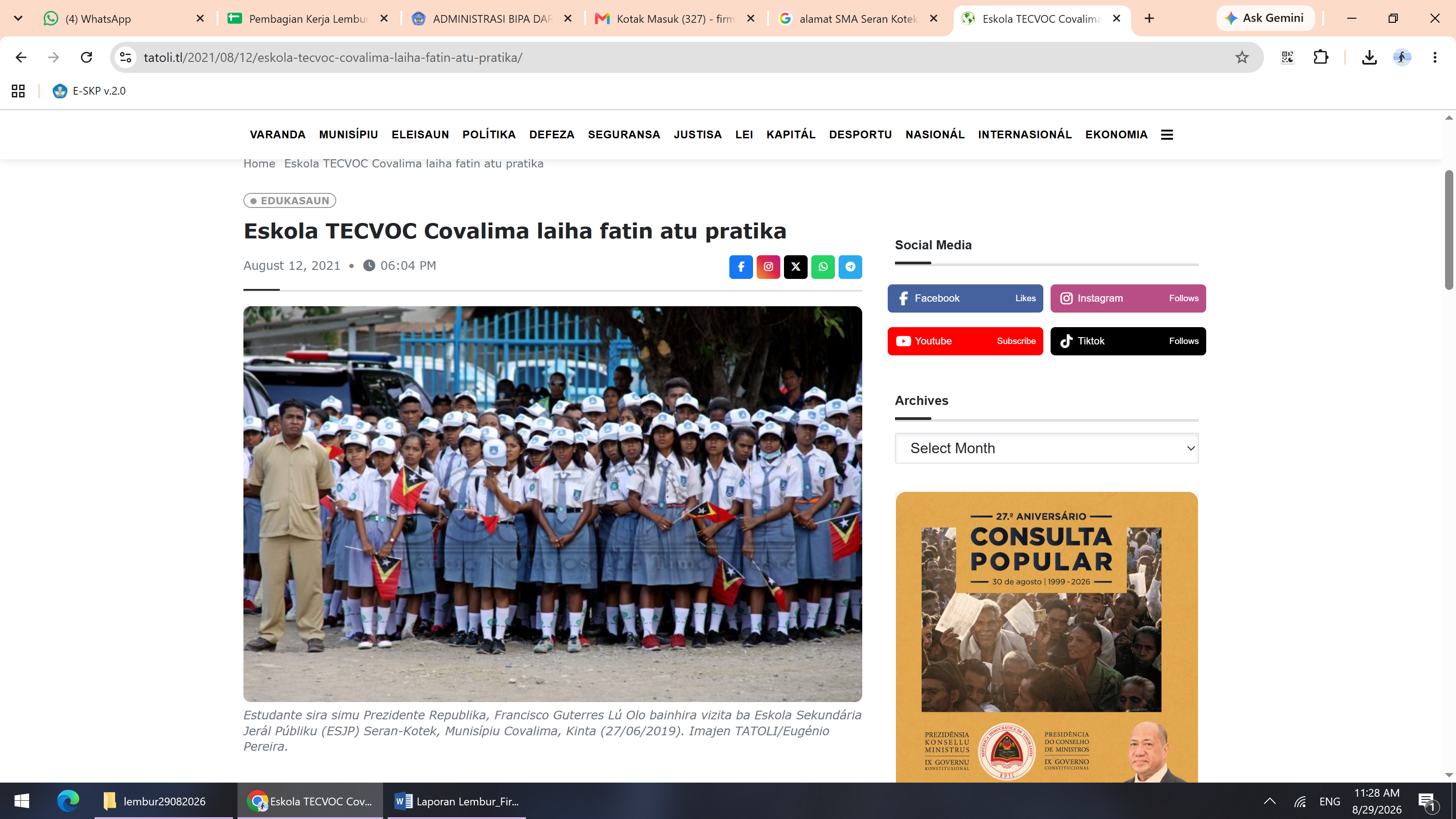Open the tab search dropdown arrow
Image resolution: width=1456 pixels, height=819 pixels.
pos(18,19)
